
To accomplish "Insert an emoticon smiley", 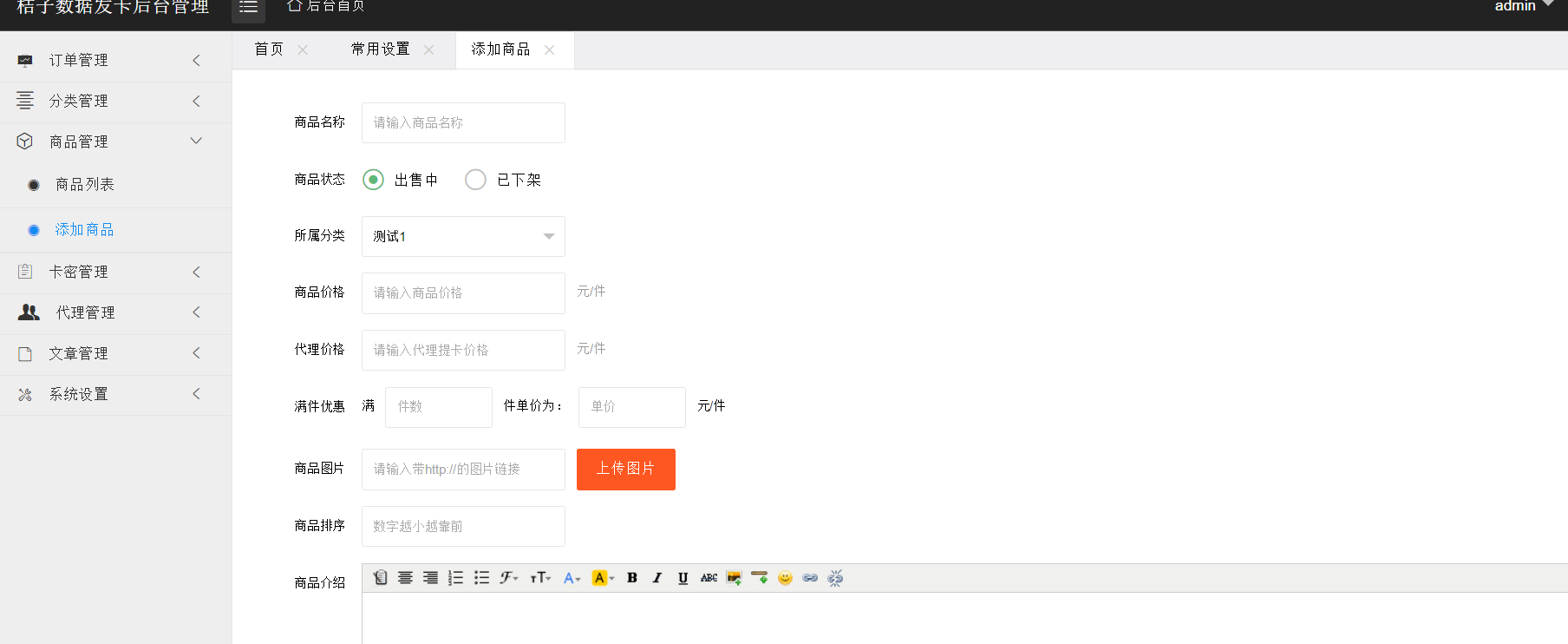I will pos(785,578).
